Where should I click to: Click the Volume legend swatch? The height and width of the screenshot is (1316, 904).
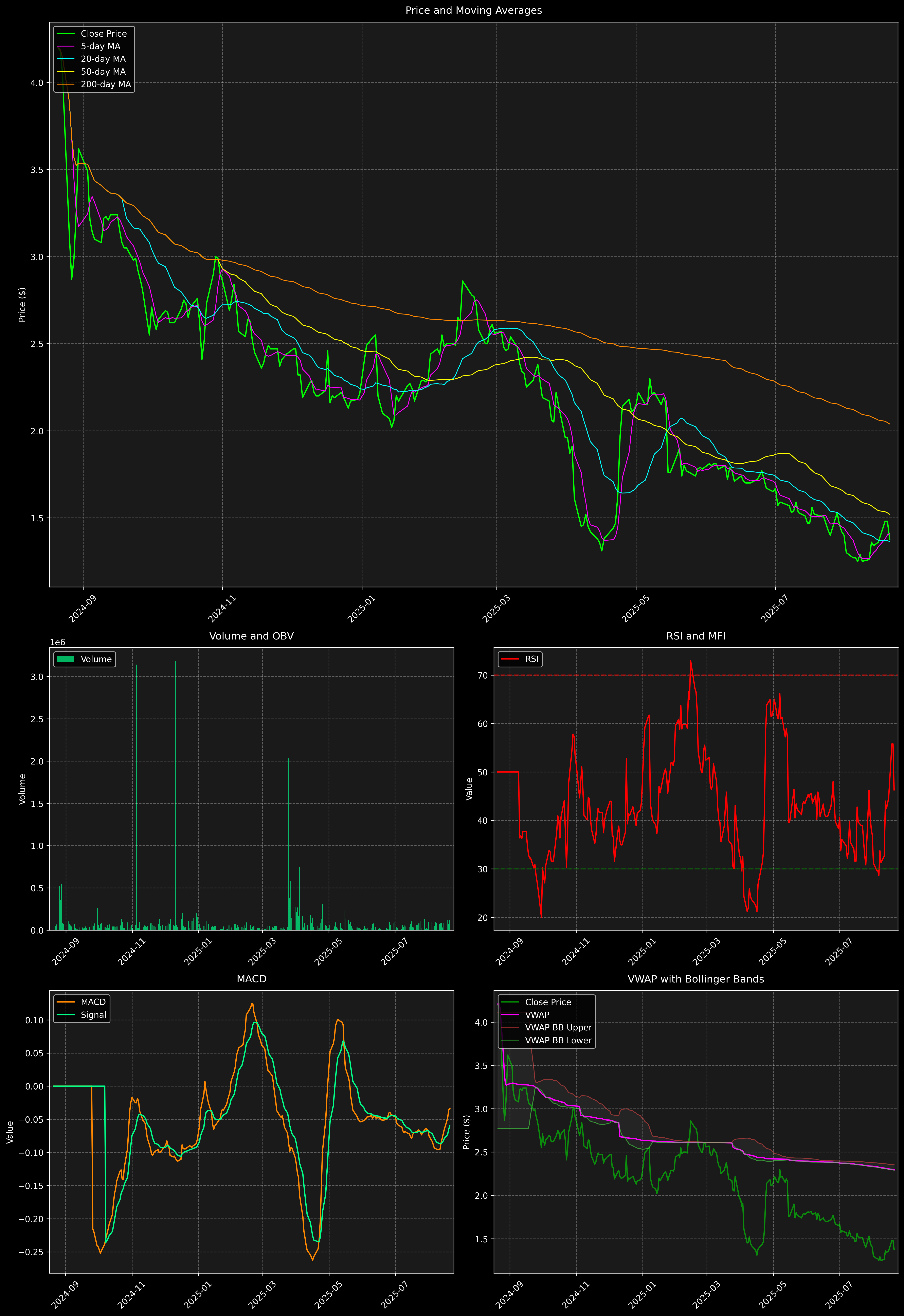click(x=66, y=659)
